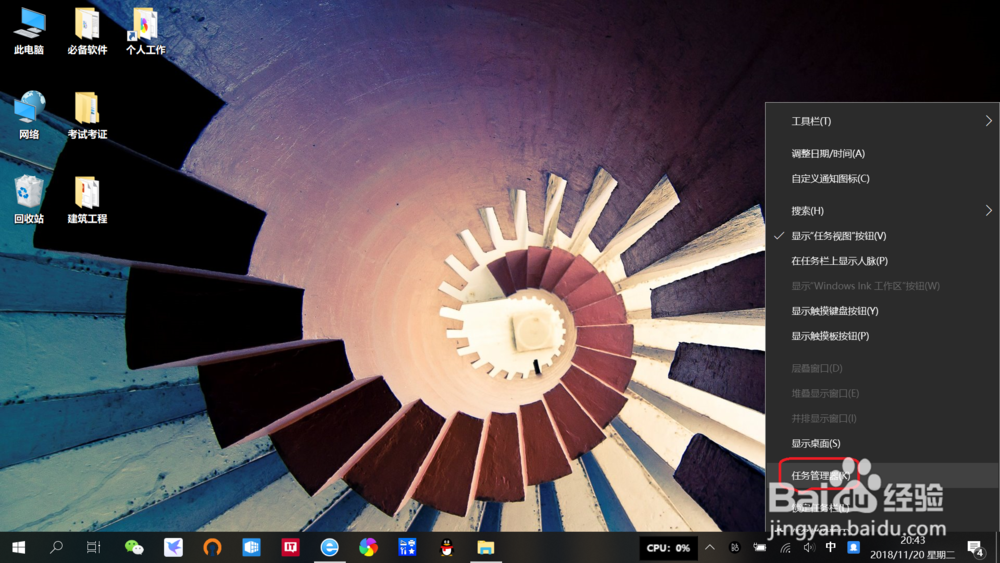Uncheck 显示"任务视图"按钮(V) option
This screenshot has width=1000, height=563.
[883, 236]
